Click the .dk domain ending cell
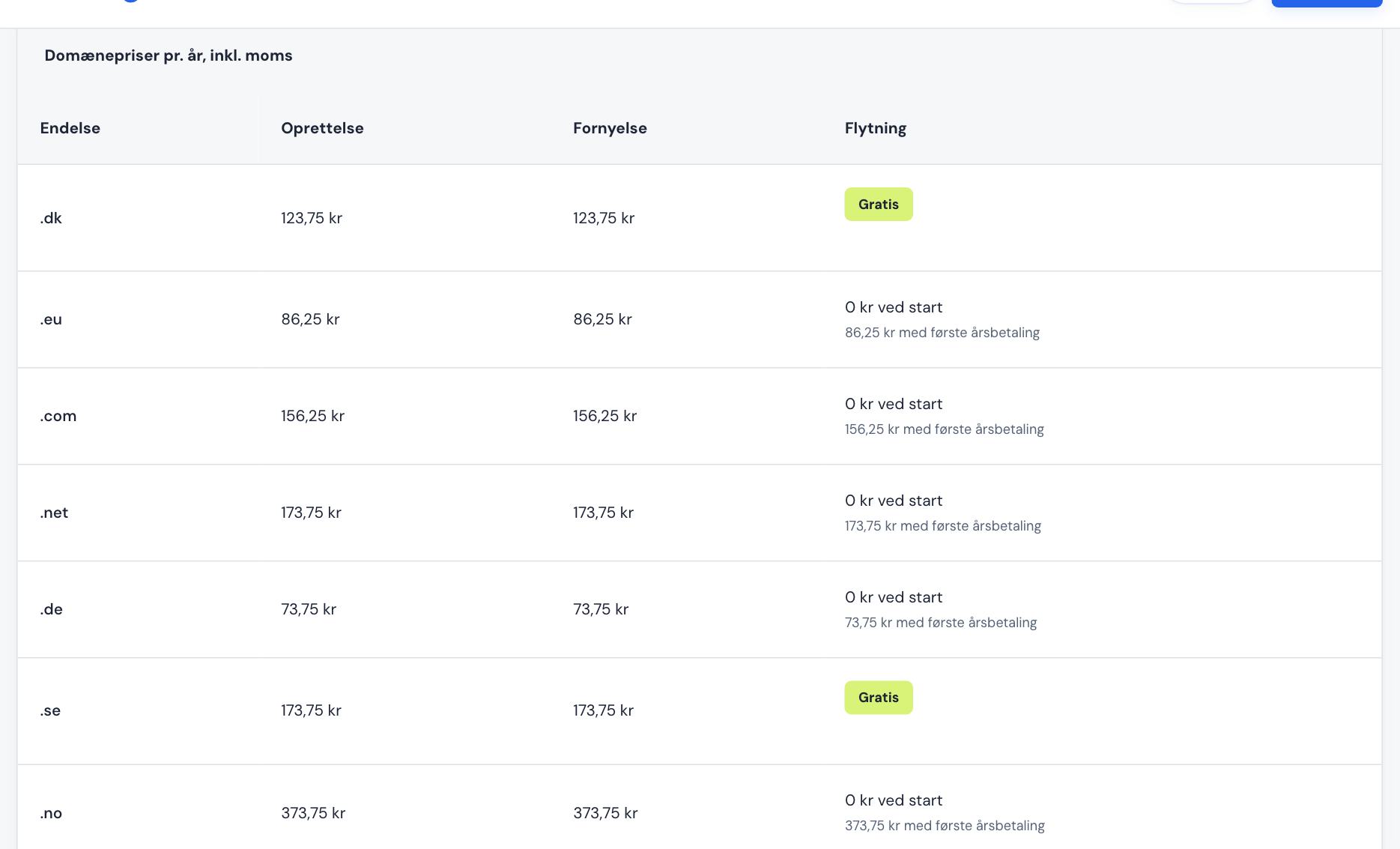Image resolution: width=1400 pixels, height=849 pixels. (x=51, y=218)
